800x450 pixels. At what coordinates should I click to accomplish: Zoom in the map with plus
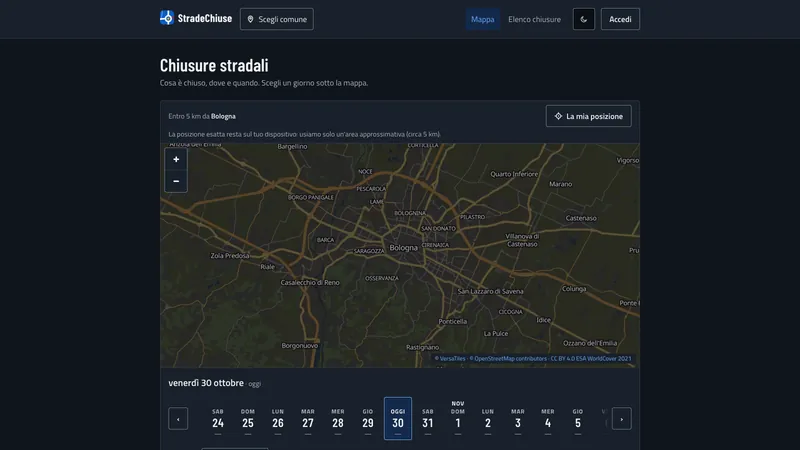tap(176, 159)
